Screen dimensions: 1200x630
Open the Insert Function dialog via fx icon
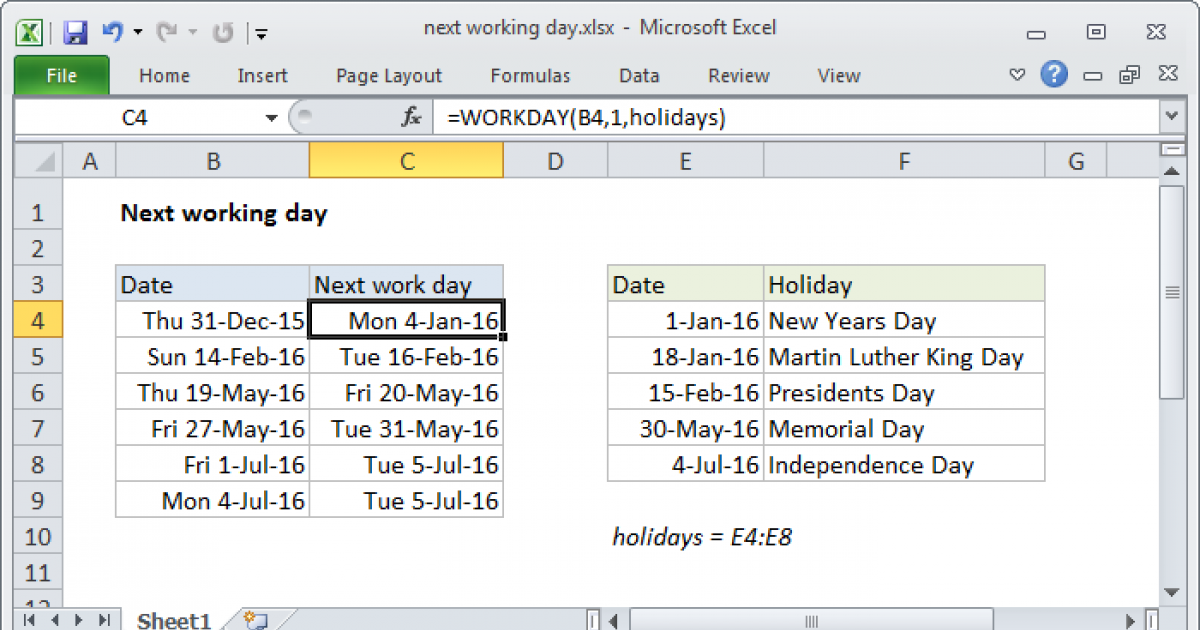click(x=410, y=117)
